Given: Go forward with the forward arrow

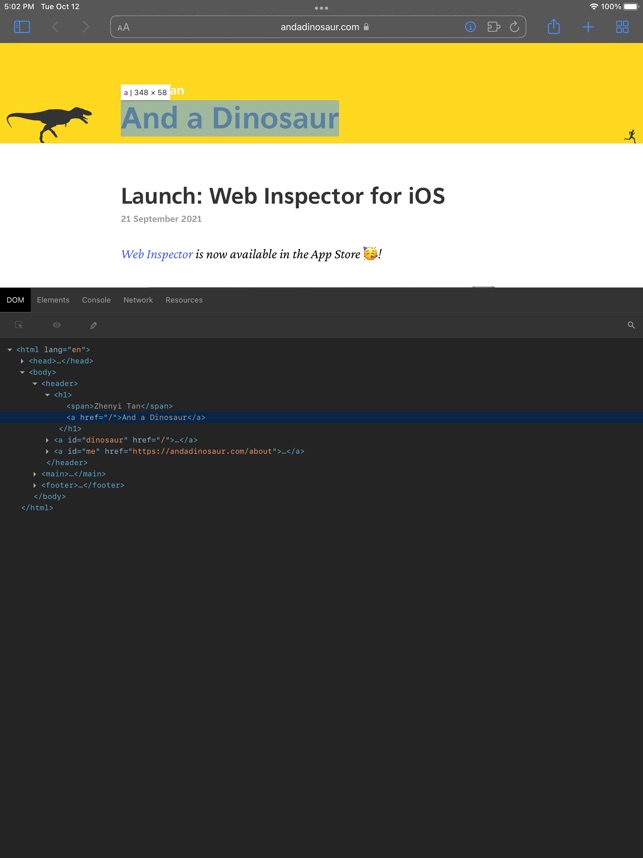Looking at the screenshot, I should [x=85, y=27].
